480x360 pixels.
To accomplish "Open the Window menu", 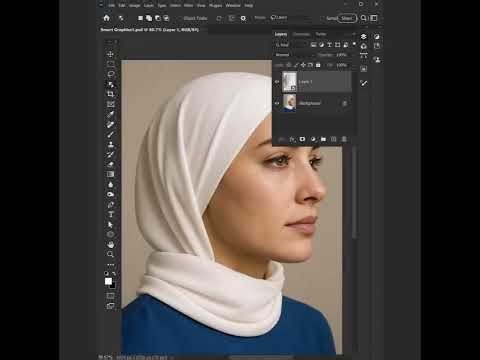I will coord(233,5).
